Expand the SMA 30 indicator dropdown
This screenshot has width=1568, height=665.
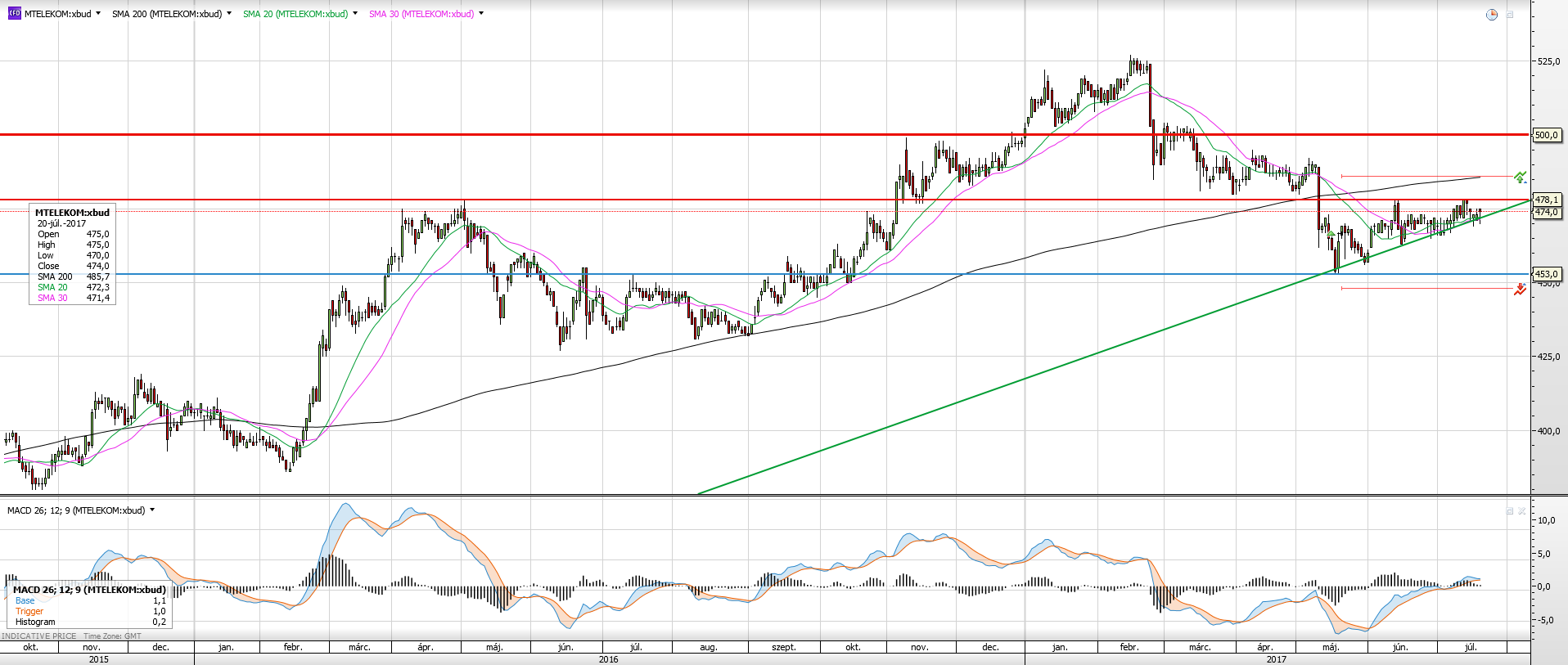[481, 14]
